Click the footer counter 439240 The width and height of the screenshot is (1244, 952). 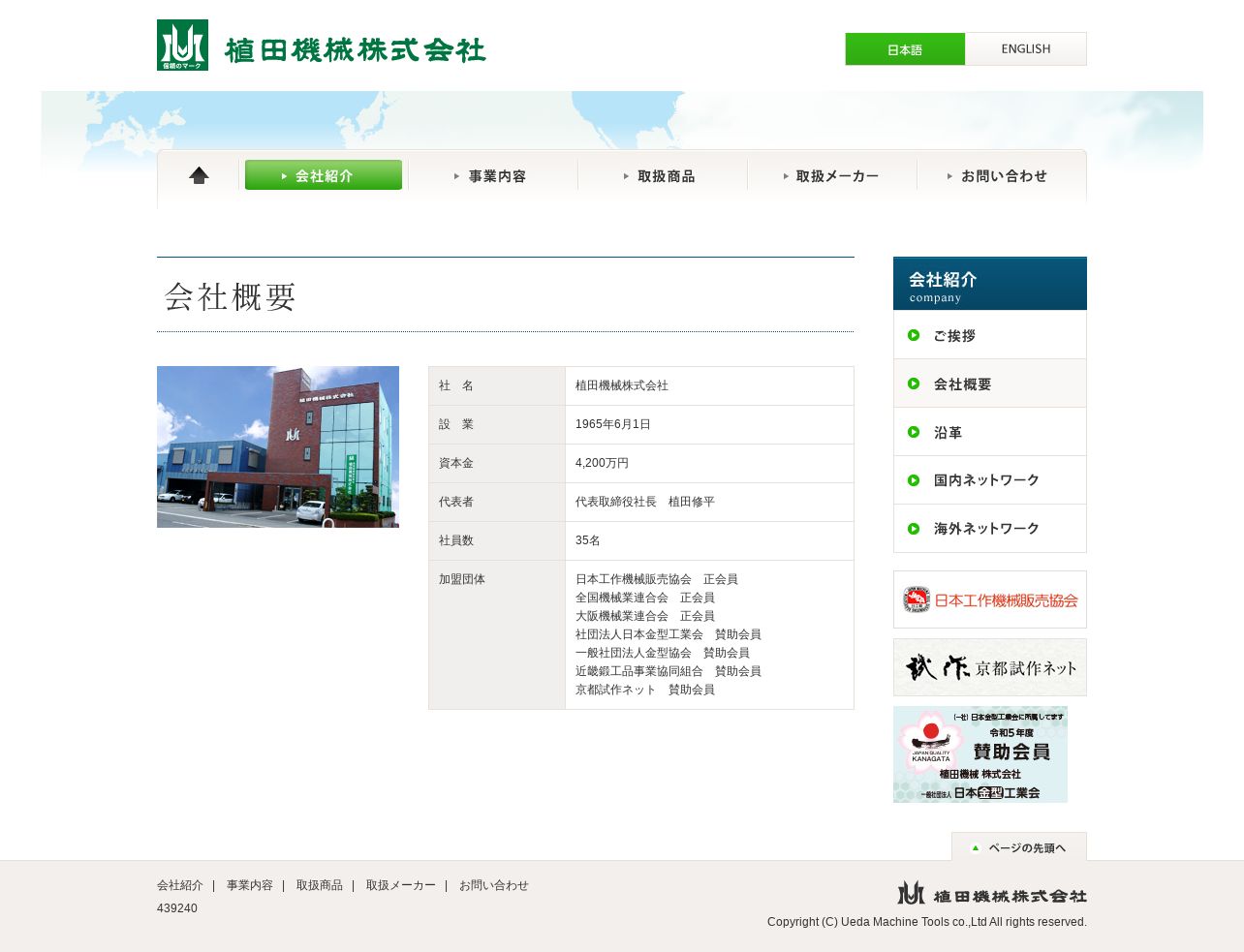[177, 908]
